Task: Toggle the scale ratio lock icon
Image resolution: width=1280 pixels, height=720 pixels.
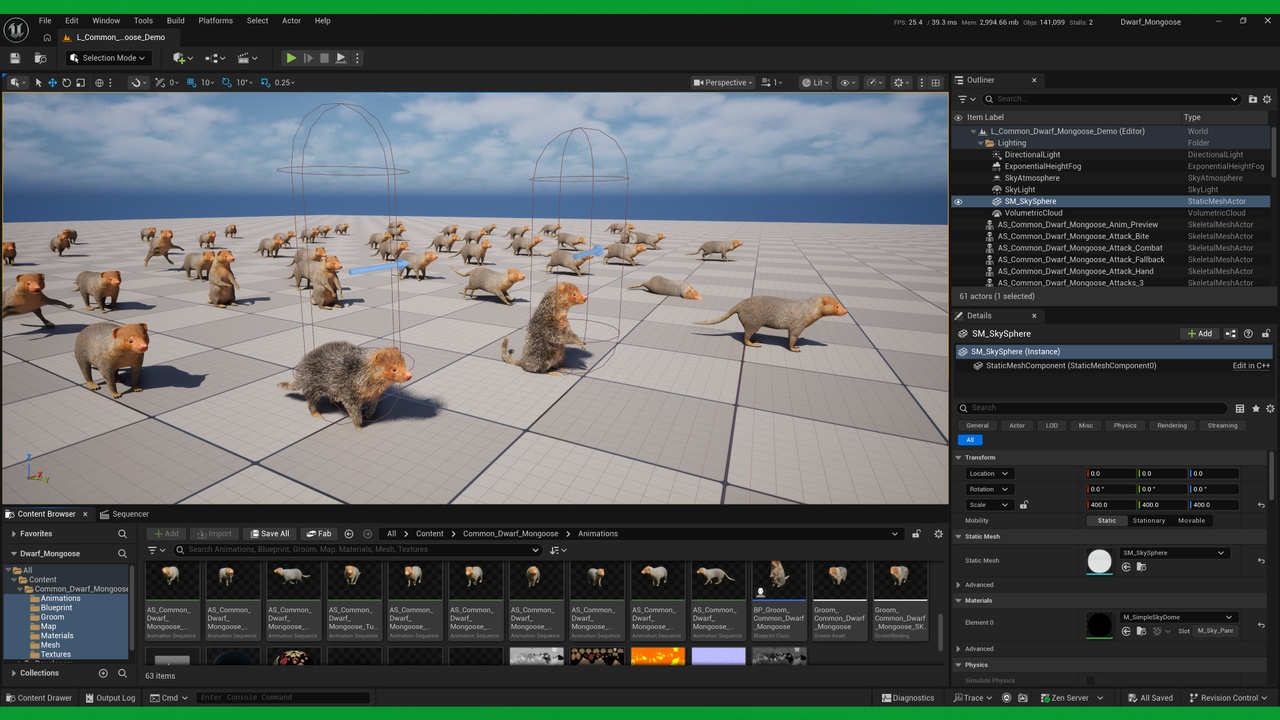Action: (1024, 505)
